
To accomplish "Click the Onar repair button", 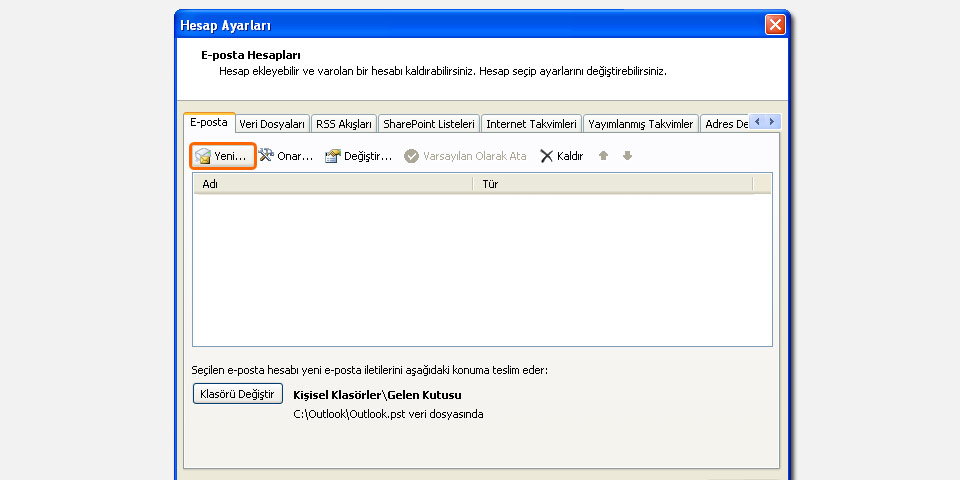I will pos(285,156).
